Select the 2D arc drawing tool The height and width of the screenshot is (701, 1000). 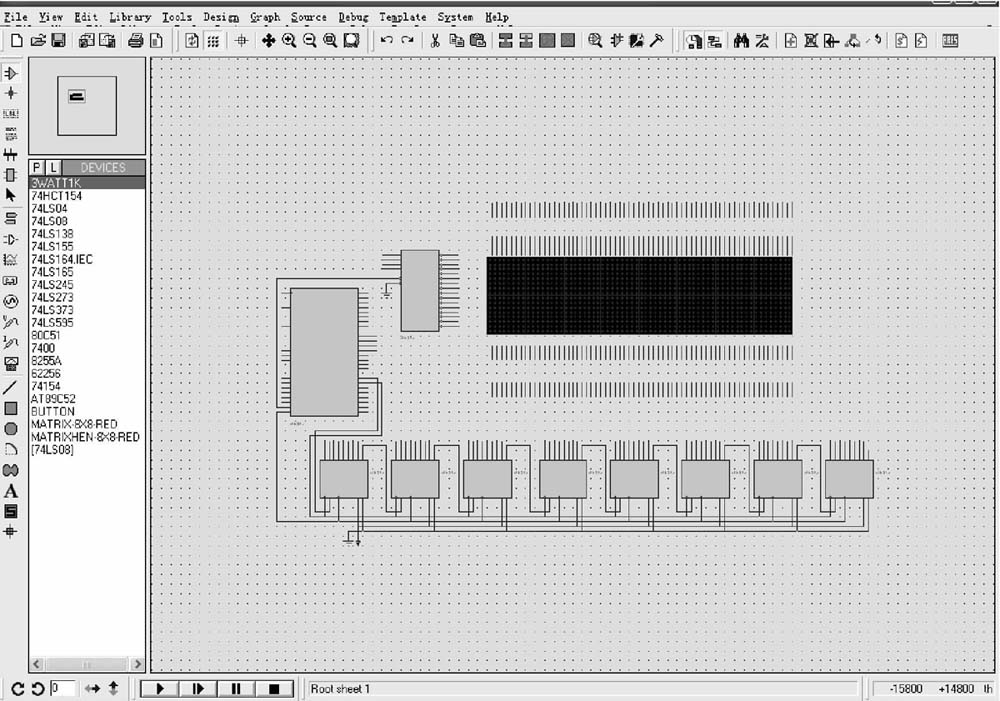click(10, 449)
